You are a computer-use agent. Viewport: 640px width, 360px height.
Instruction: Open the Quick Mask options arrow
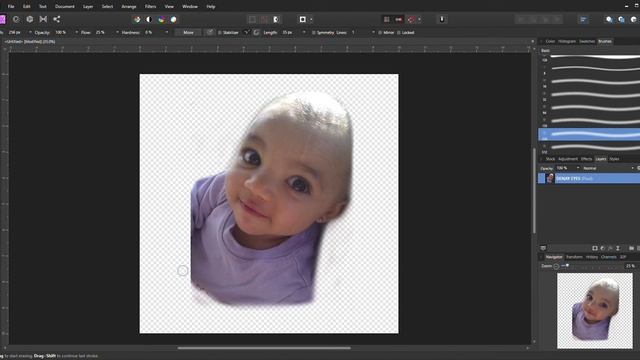[x=311, y=19]
